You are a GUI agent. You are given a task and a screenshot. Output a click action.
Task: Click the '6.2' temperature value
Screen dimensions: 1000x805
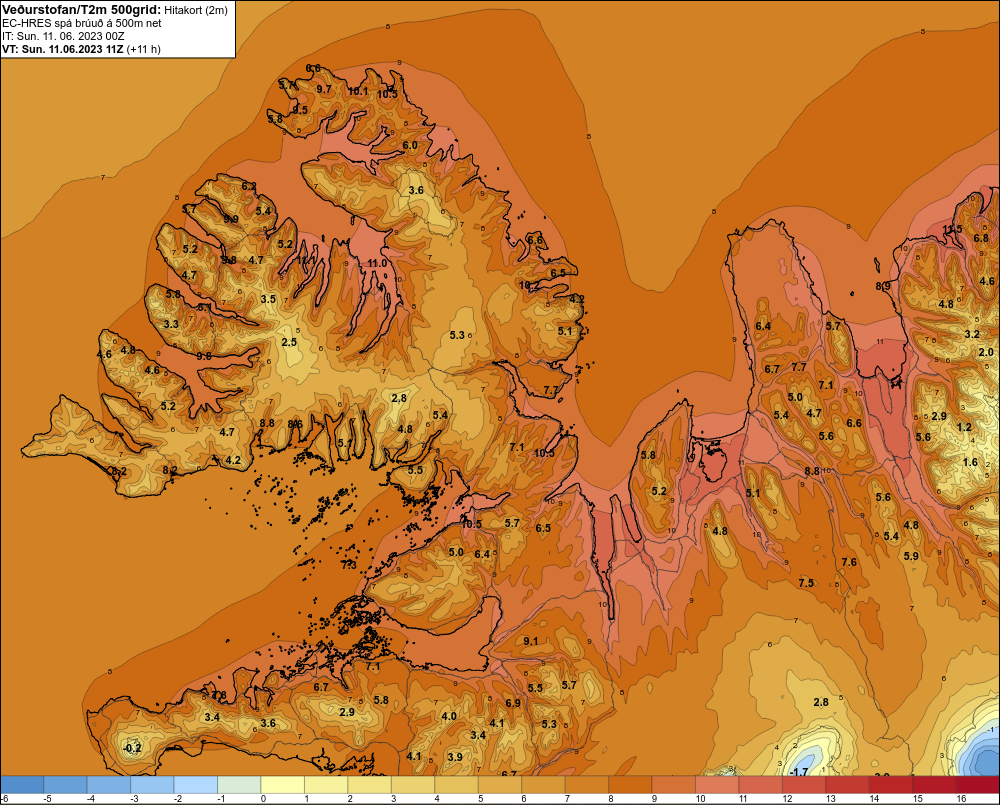[249, 186]
